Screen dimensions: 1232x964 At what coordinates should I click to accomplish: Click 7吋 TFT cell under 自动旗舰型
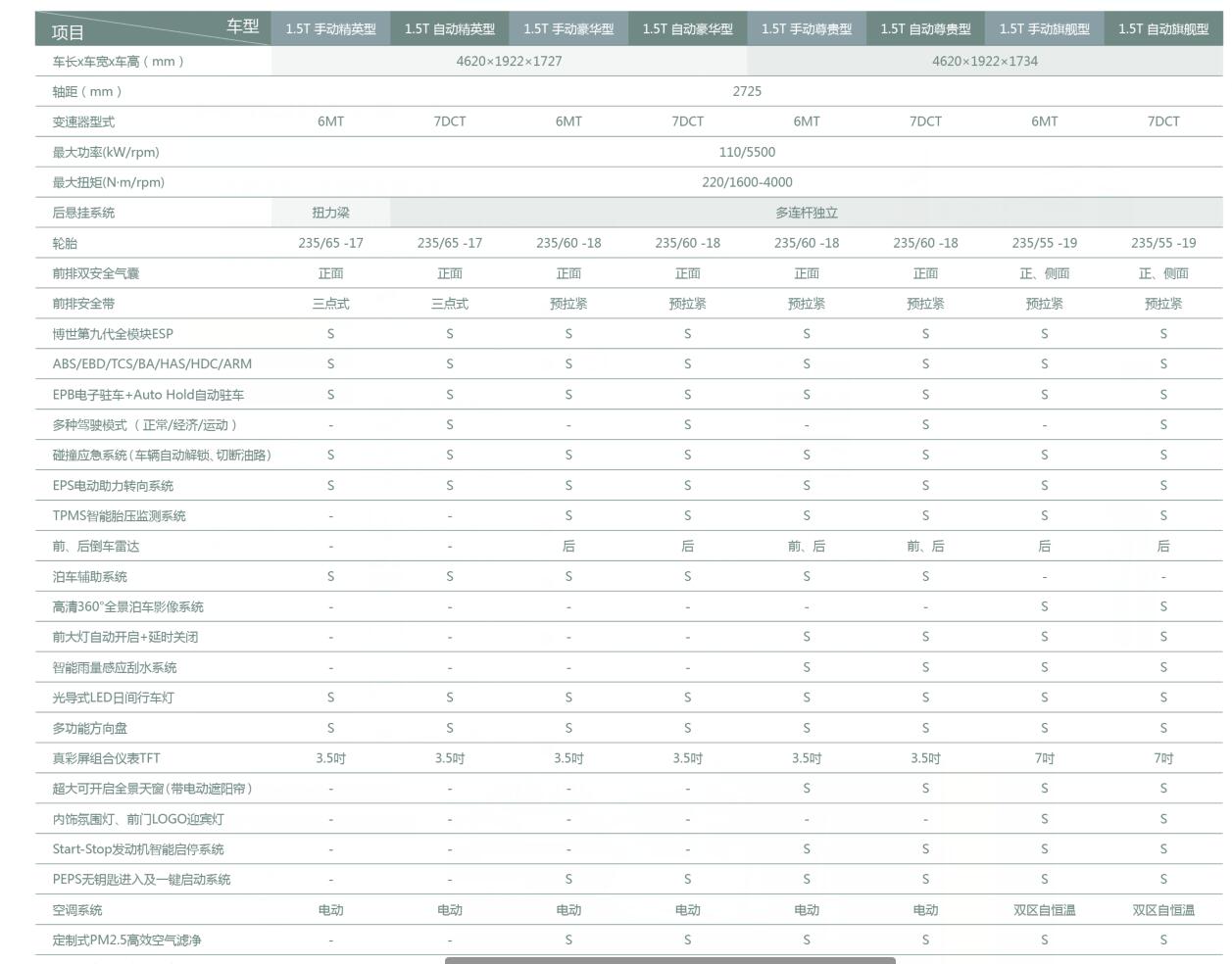click(1163, 758)
